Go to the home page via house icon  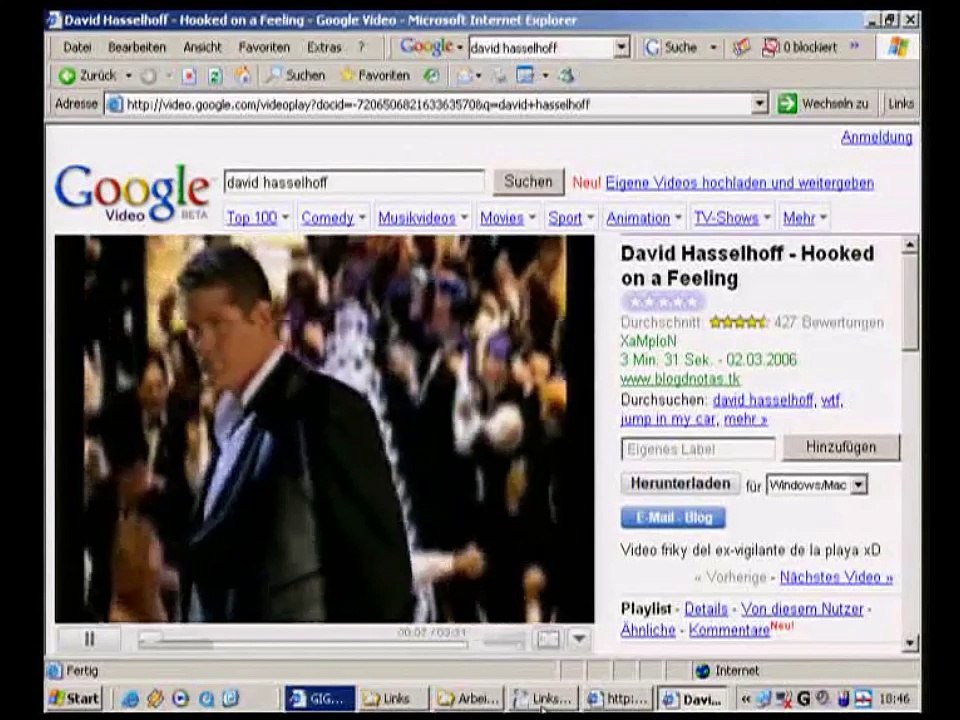242,75
